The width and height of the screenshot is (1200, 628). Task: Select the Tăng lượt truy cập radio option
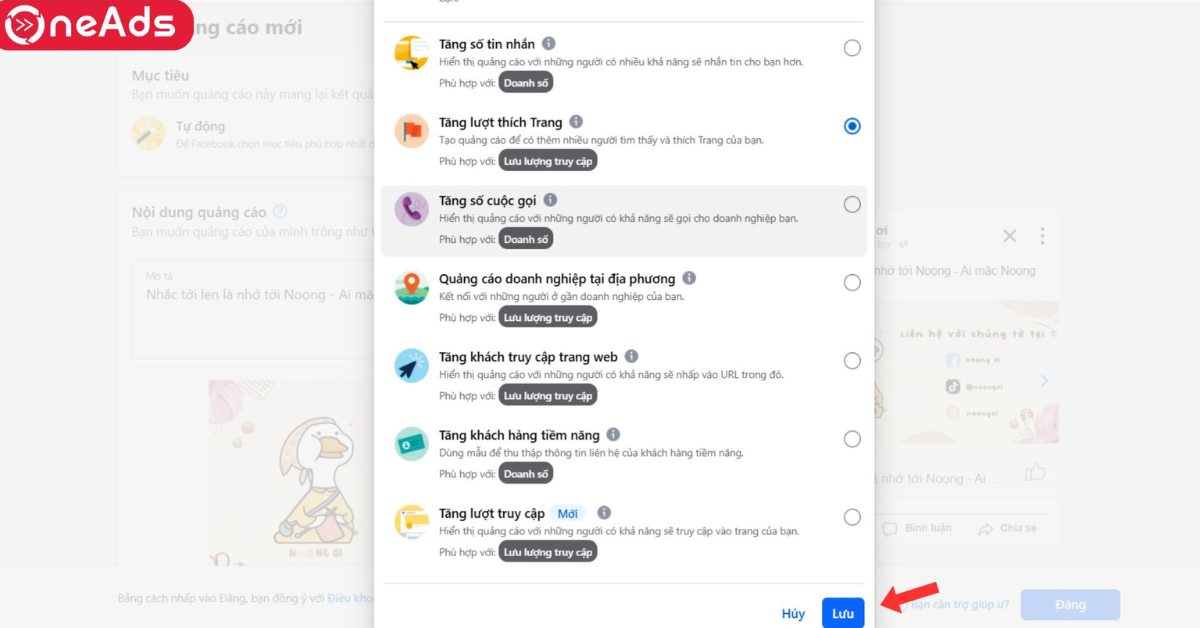pos(852,517)
